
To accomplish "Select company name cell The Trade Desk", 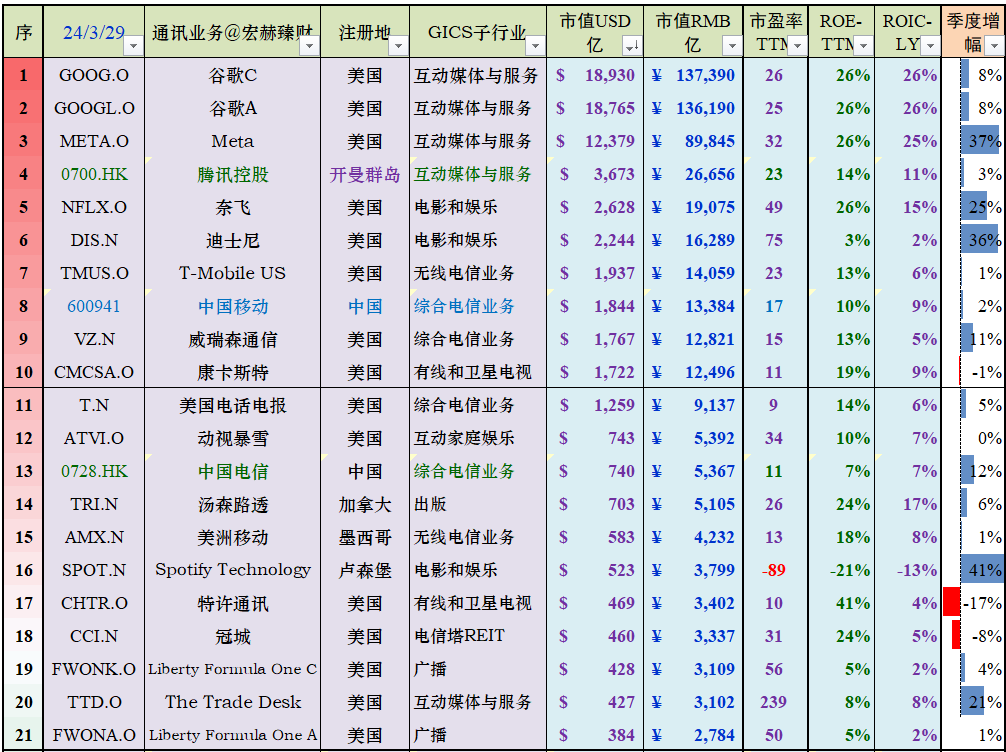I will click(x=232, y=702).
